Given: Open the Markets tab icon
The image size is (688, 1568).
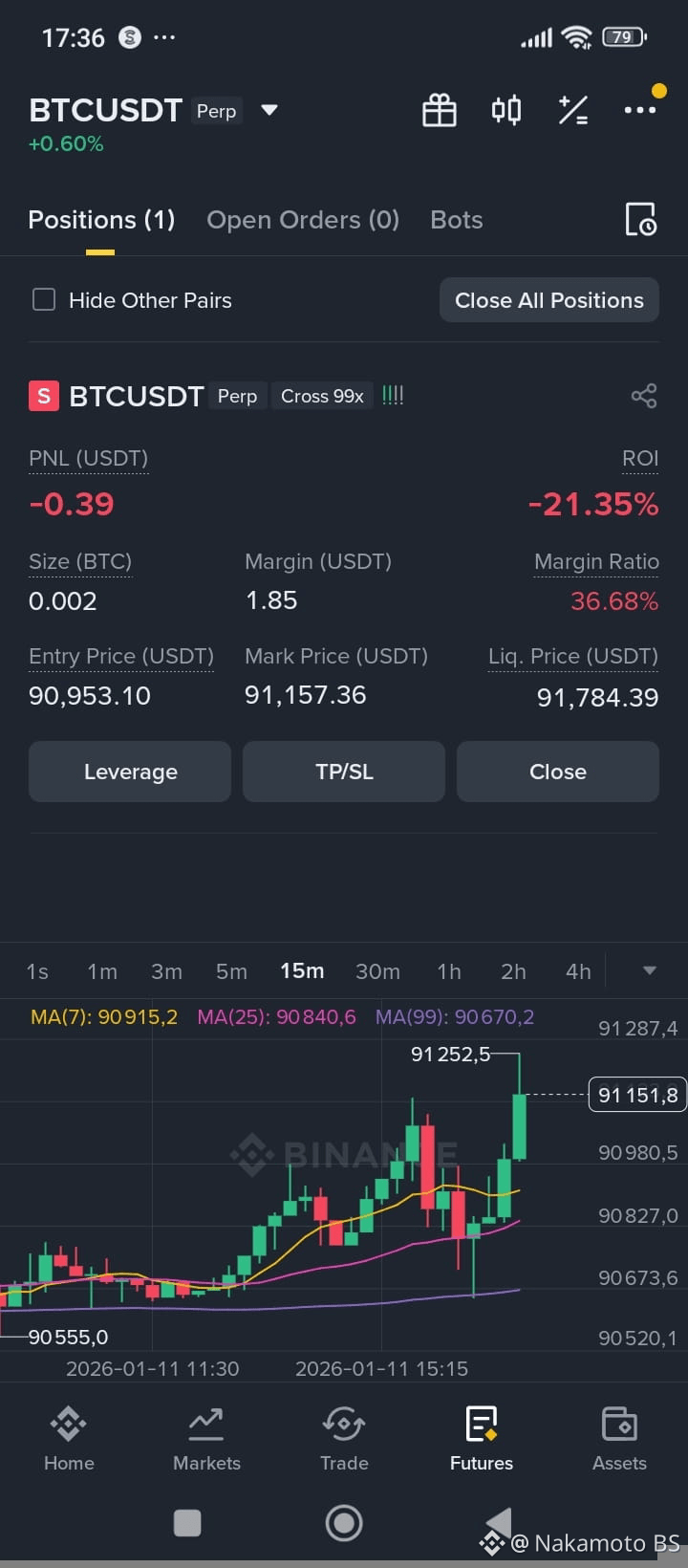Looking at the screenshot, I should pyautogui.click(x=206, y=1425).
